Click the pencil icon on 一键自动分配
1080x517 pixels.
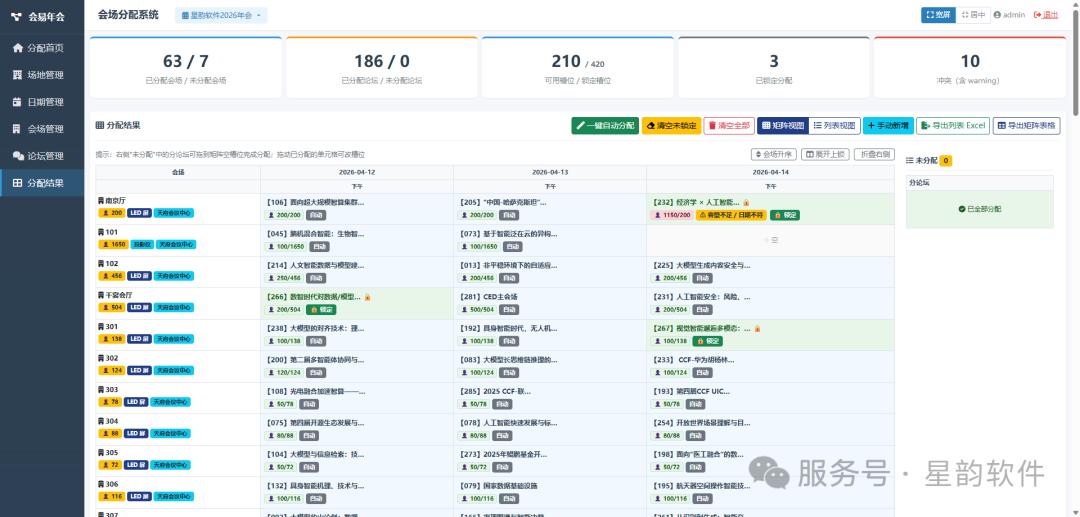[581, 126]
